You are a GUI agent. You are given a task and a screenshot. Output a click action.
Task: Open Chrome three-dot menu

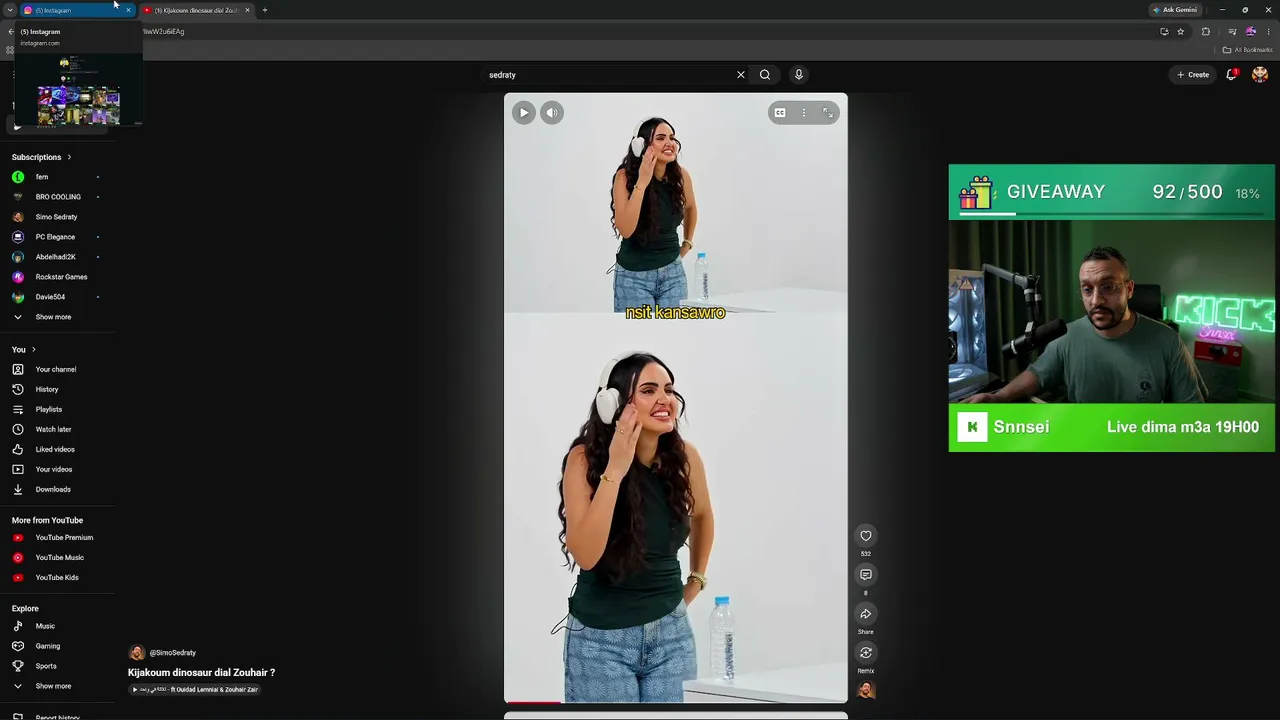tap(1269, 32)
